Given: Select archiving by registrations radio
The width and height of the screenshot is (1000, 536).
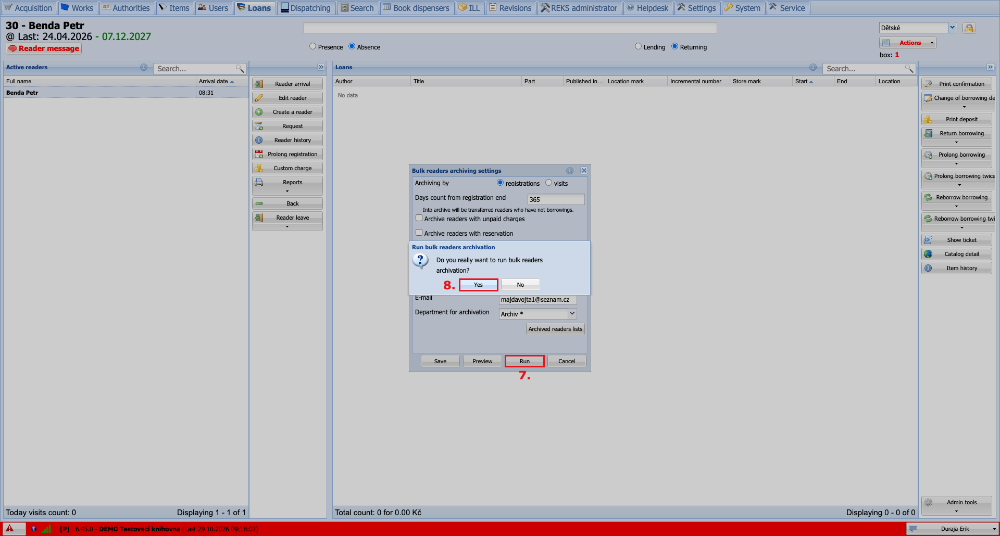Looking at the screenshot, I should tap(501, 183).
